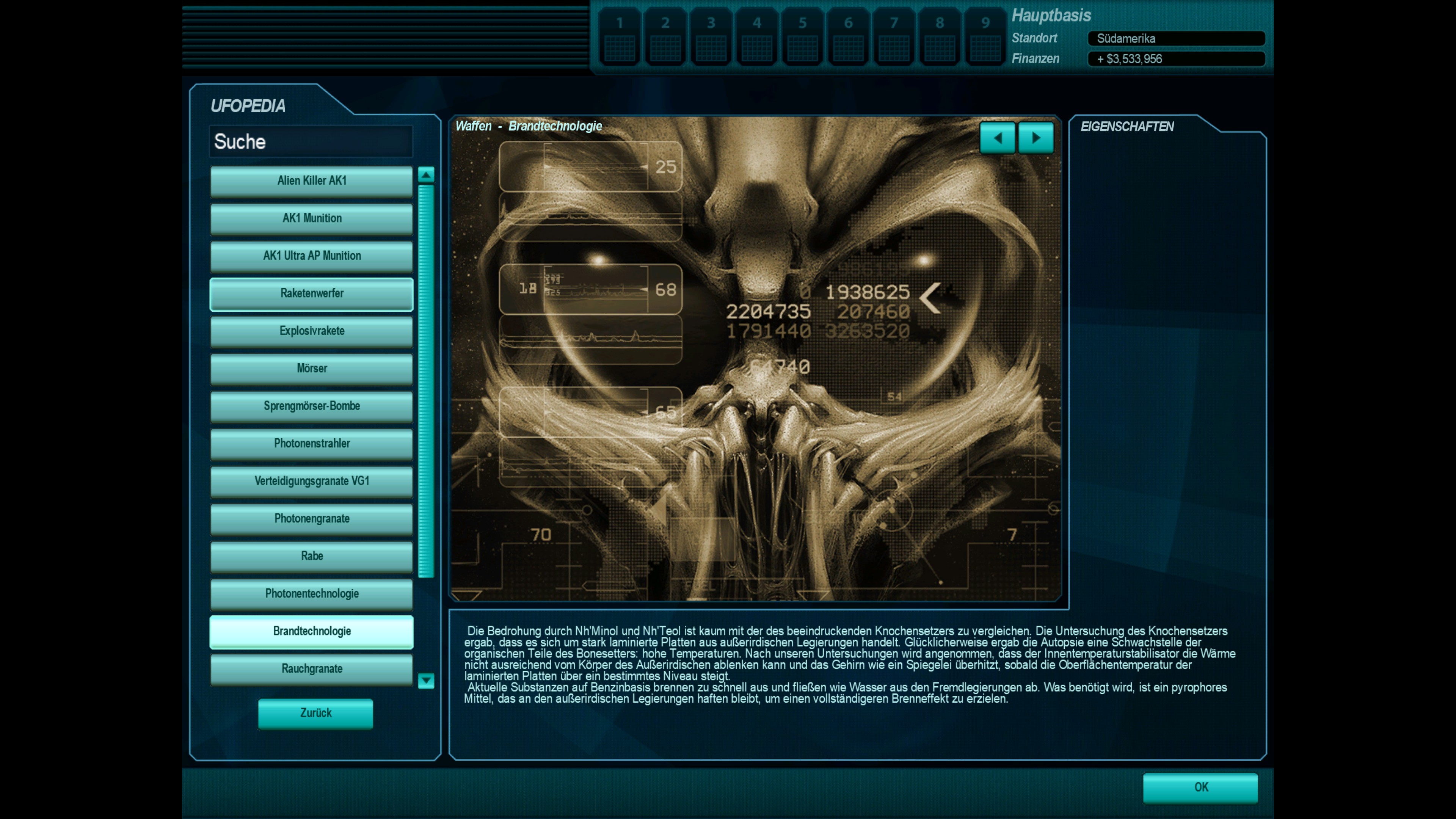Viewport: 1456px width, 819px height.
Task: Click the Suche search field
Action: [x=311, y=141]
